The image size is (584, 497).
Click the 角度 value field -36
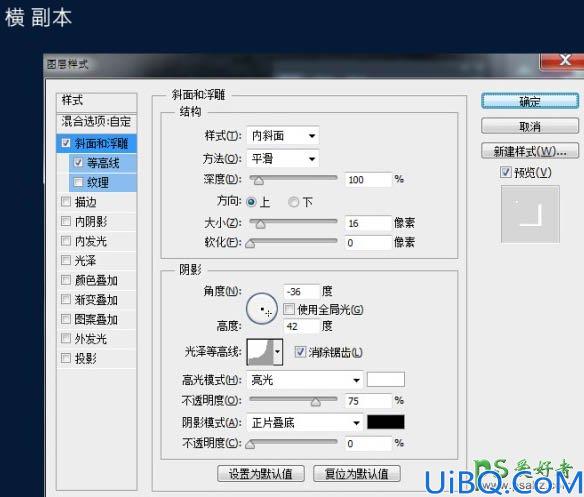(301, 291)
